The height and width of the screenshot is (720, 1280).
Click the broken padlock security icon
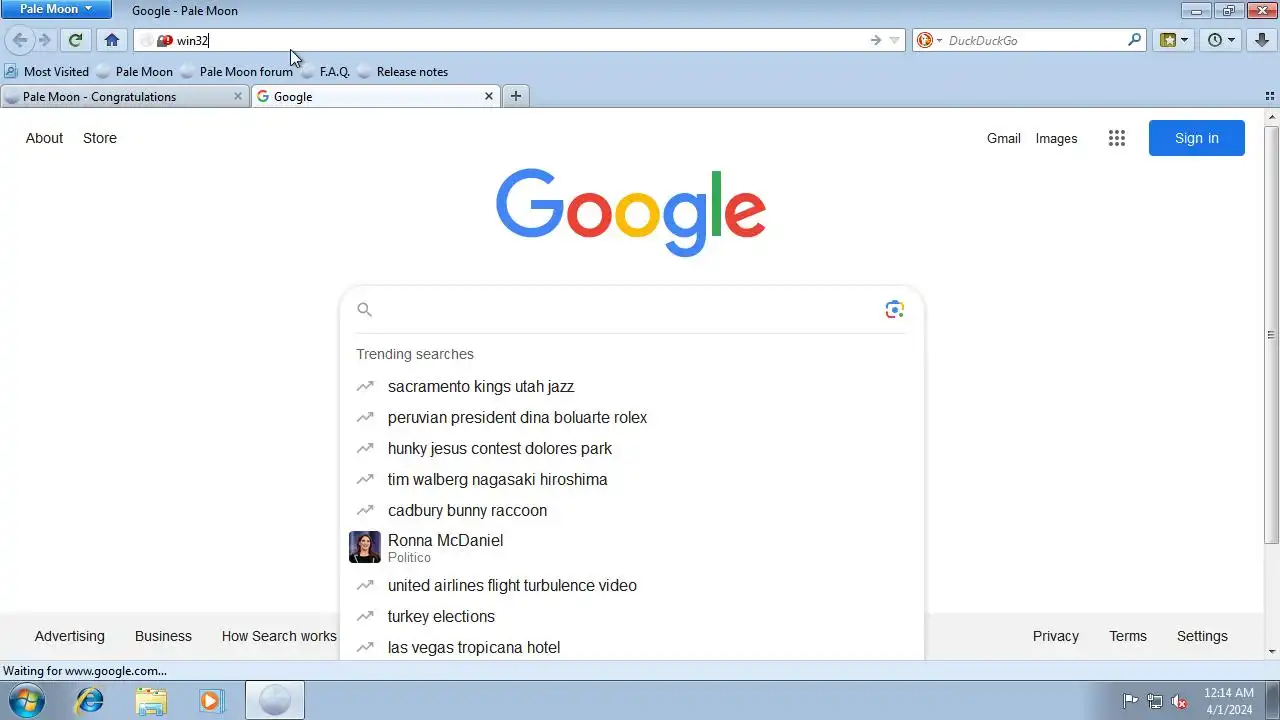[165, 41]
